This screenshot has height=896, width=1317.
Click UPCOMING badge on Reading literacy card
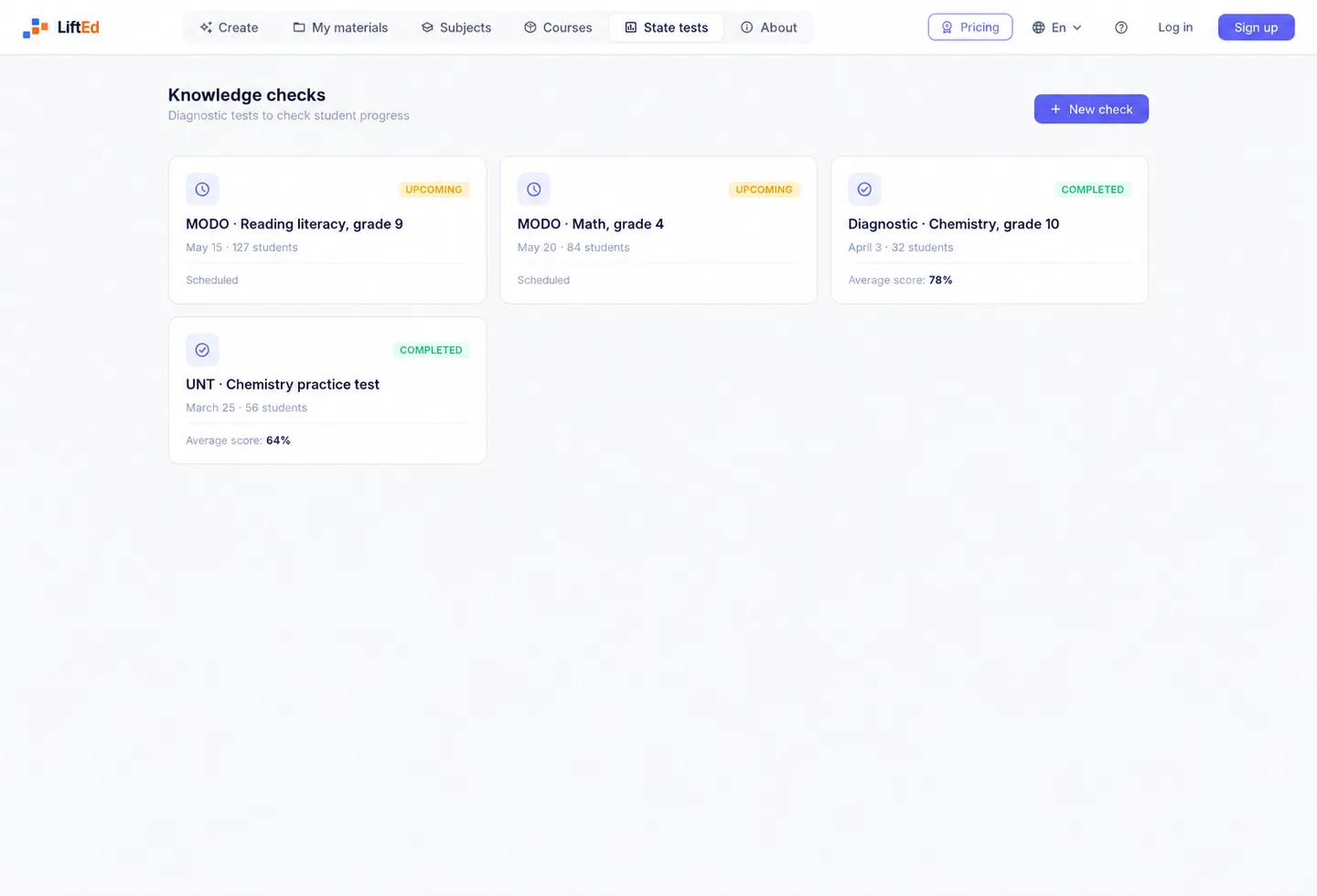434,189
